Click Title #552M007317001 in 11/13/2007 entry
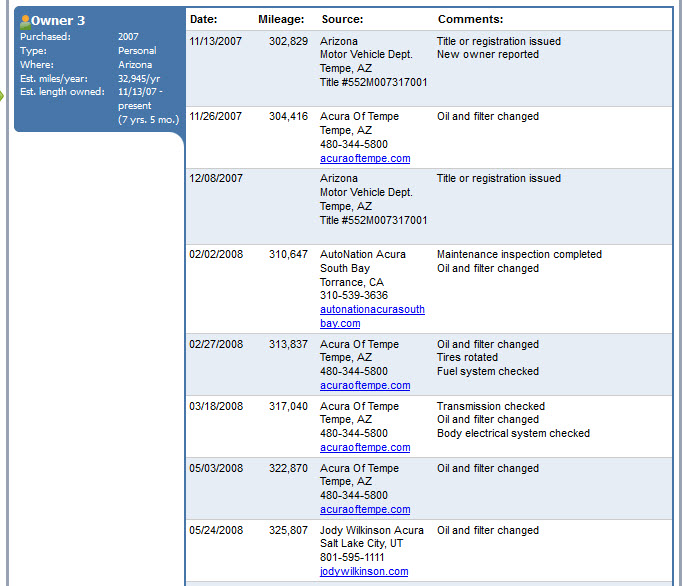The image size is (685, 586). pos(373,82)
